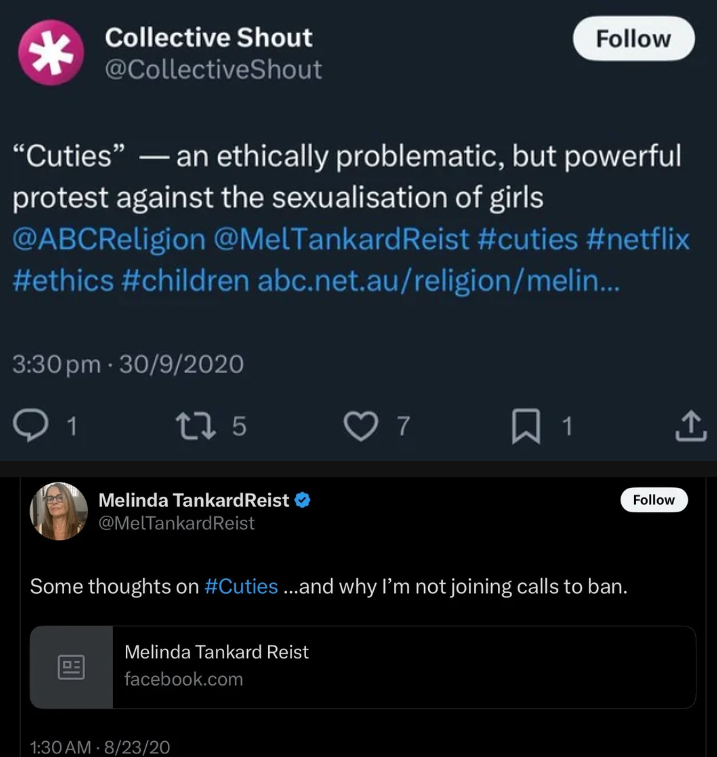The image size is (717, 757).
Task: Click the #cuties hashtag in first tweet
Action: 523,240
